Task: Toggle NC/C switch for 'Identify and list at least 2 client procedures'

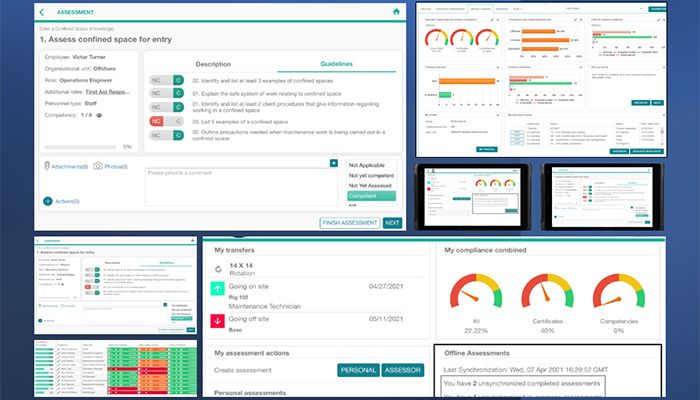Action: pos(167,107)
